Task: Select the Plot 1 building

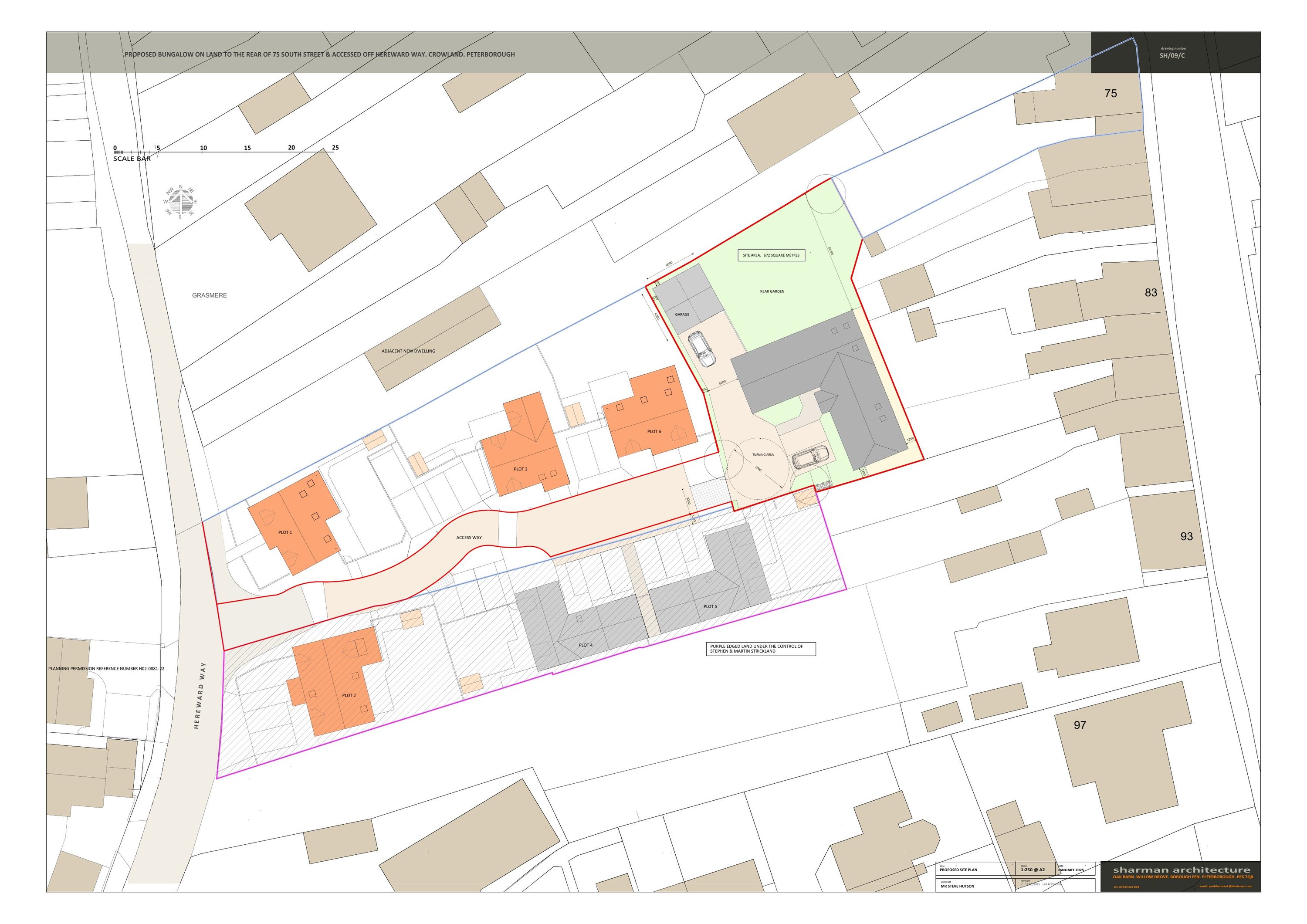Action: (x=293, y=523)
